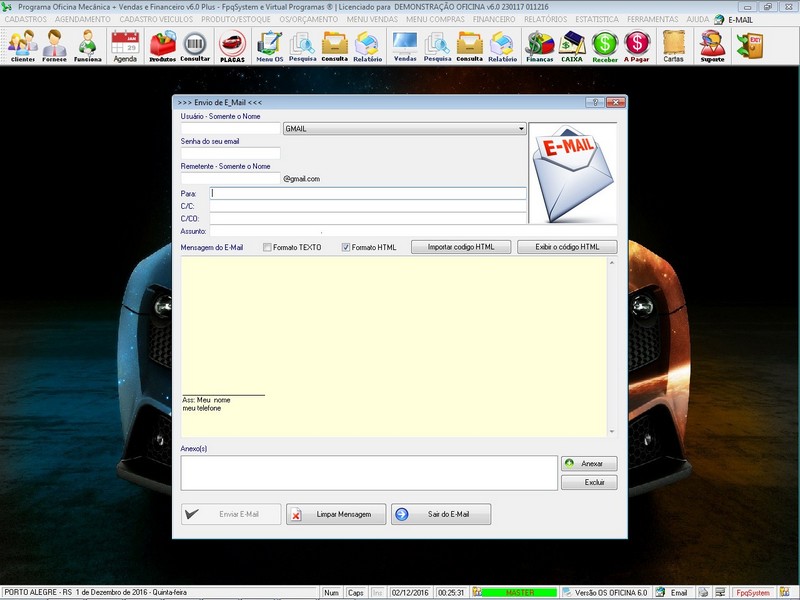
Task: Click the Vendas Consulta folder icon
Action: pos(469,45)
